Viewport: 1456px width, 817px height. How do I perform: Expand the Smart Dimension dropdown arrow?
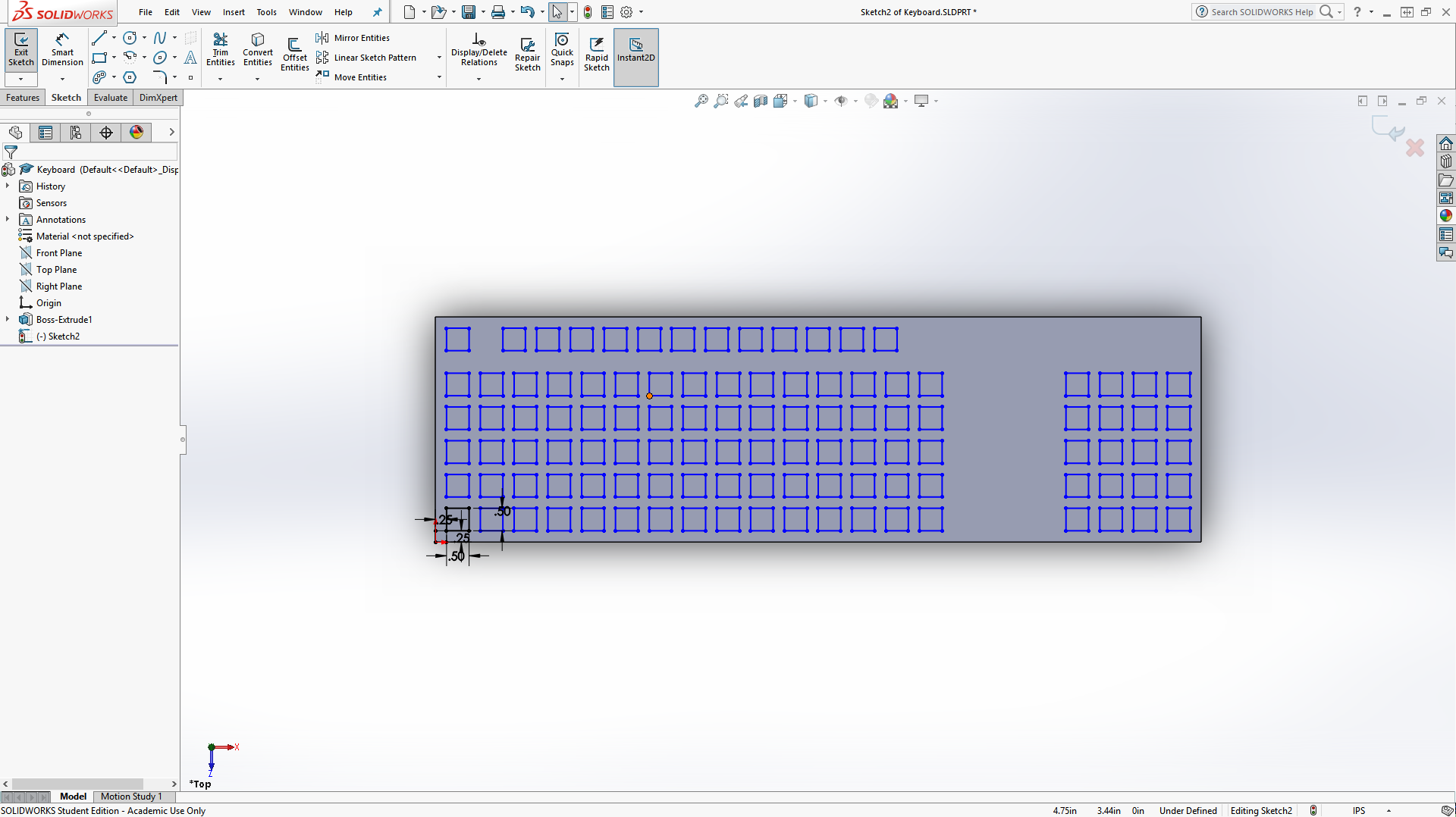pyautogui.click(x=62, y=79)
